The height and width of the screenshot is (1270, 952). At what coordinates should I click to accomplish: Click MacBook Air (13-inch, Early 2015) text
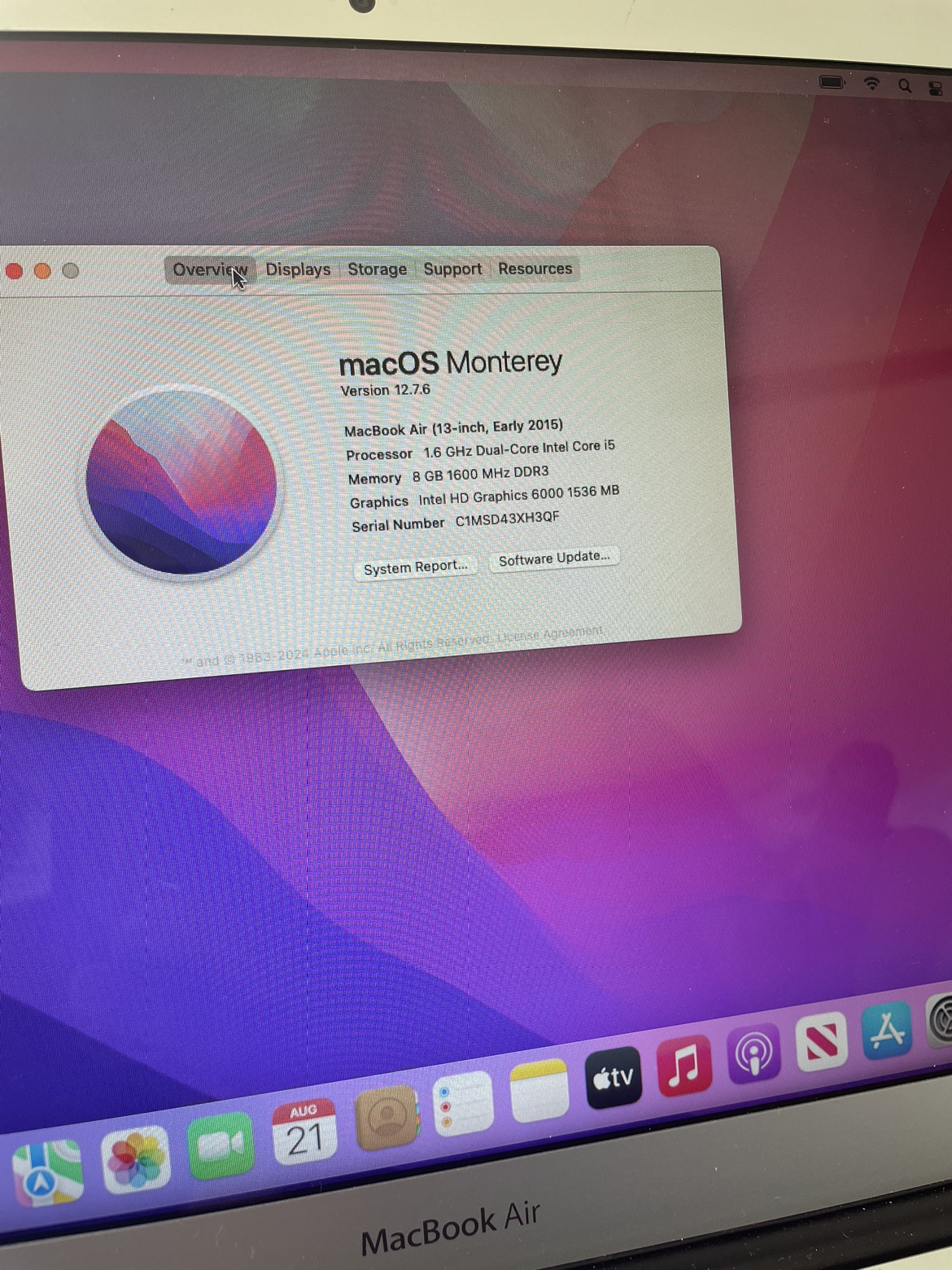[453, 427]
